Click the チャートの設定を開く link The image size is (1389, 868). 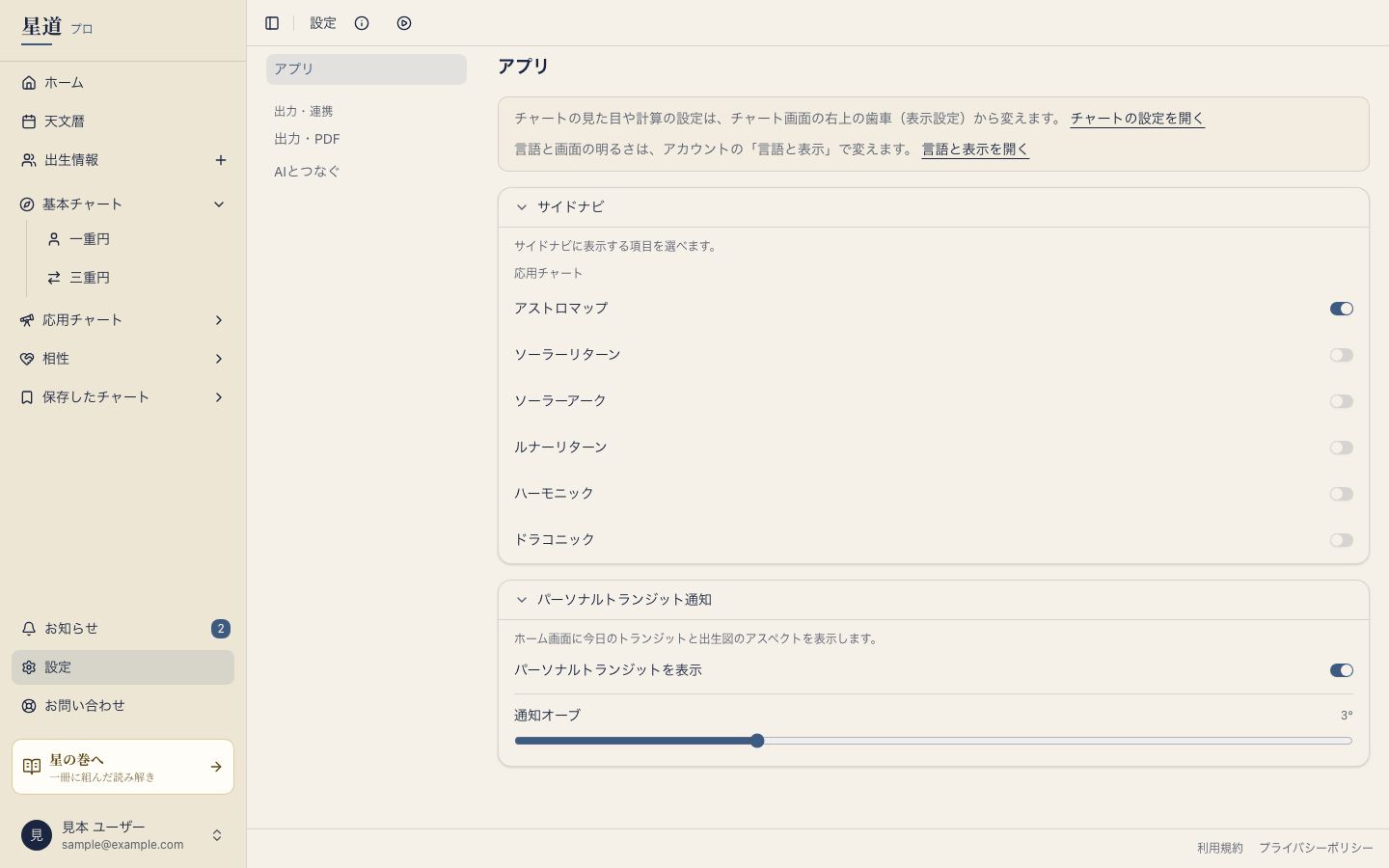pyautogui.click(x=1137, y=119)
